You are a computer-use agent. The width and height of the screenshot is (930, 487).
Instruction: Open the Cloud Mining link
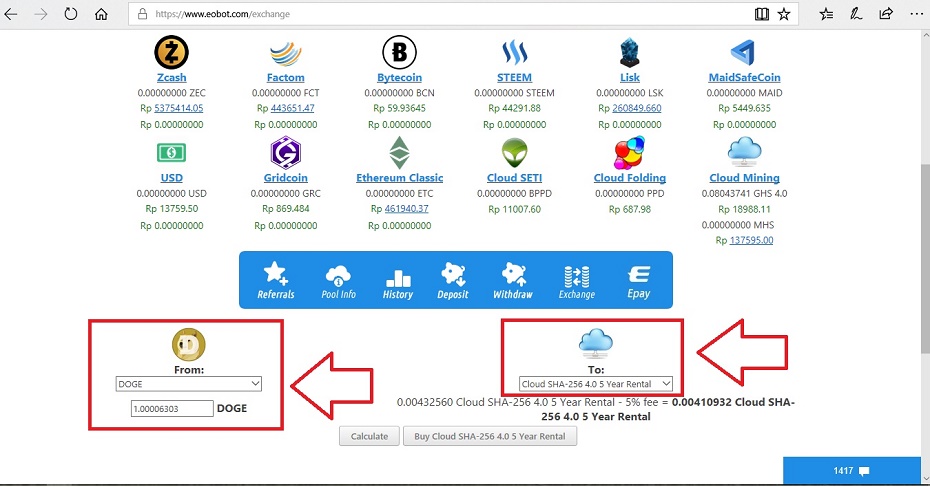tap(744, 178)
